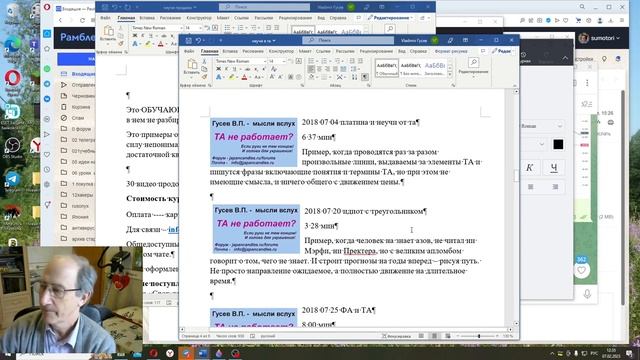This screenshot has height=360, width=640.
Task: Click Save icon in front Word title bar
Action: click(x=189, y=41)
